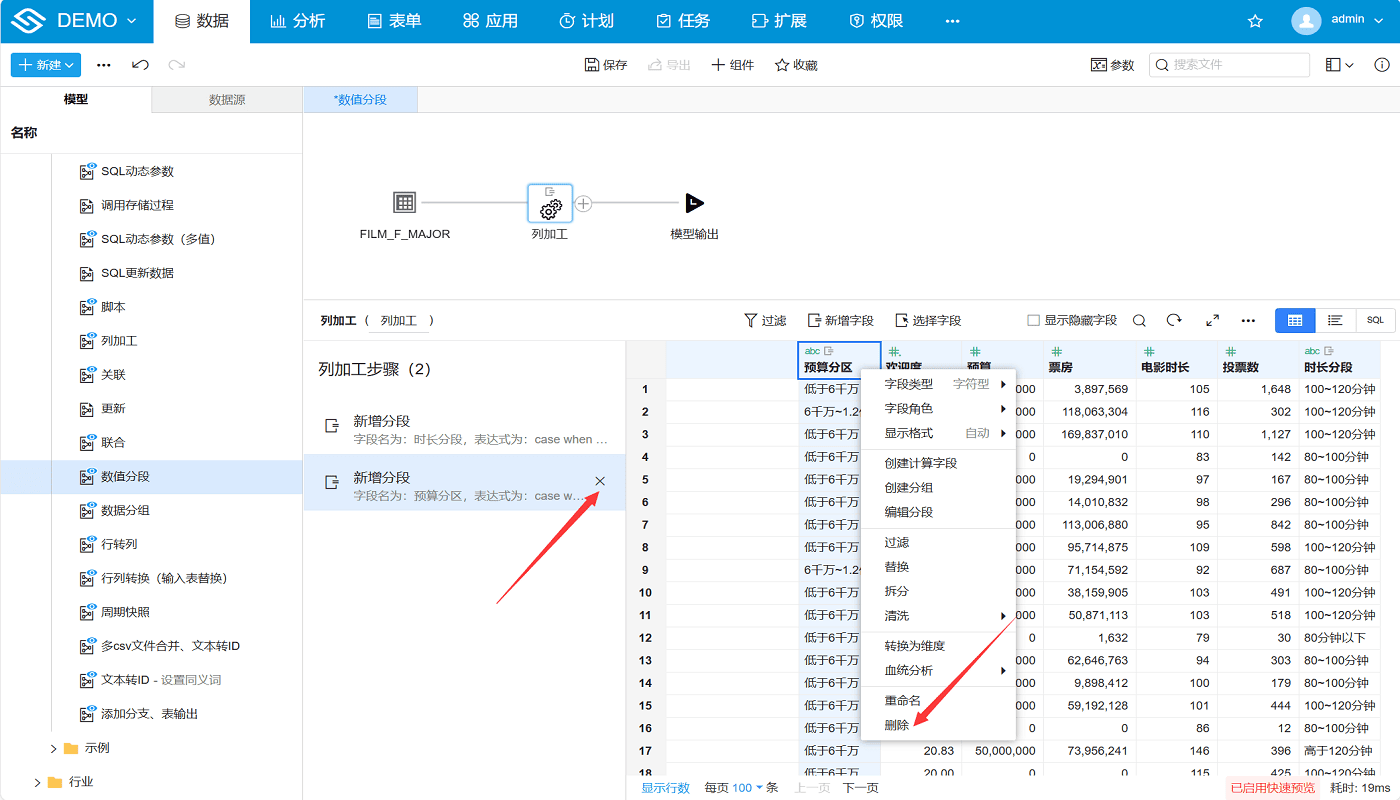
Task: Switch to SQL view button
Action: (x=1375, y=320)
